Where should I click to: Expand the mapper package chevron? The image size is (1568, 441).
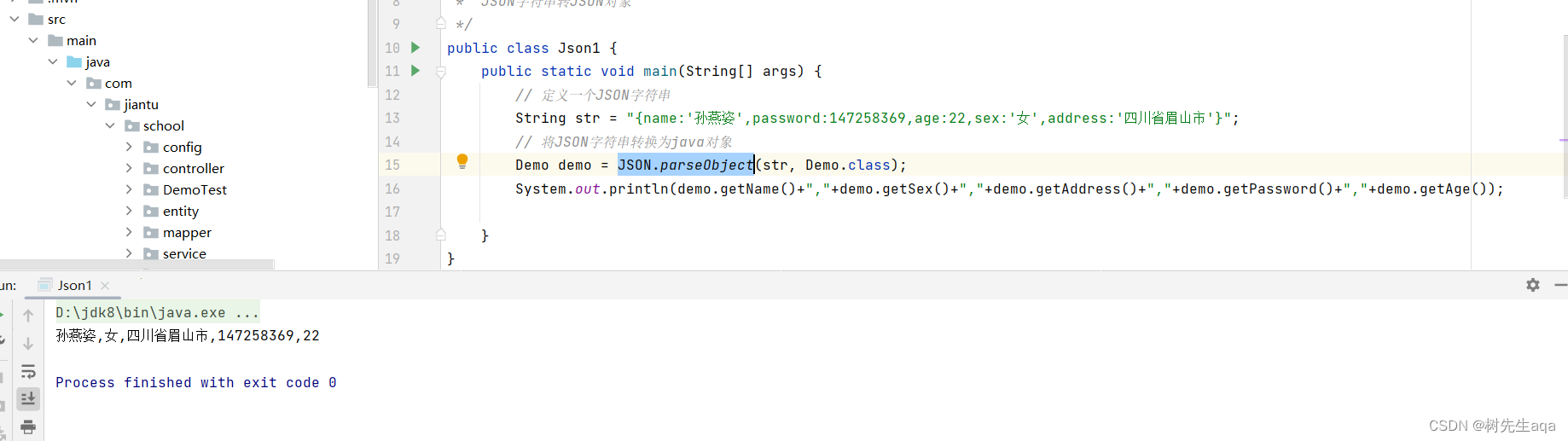coord(129,232)
